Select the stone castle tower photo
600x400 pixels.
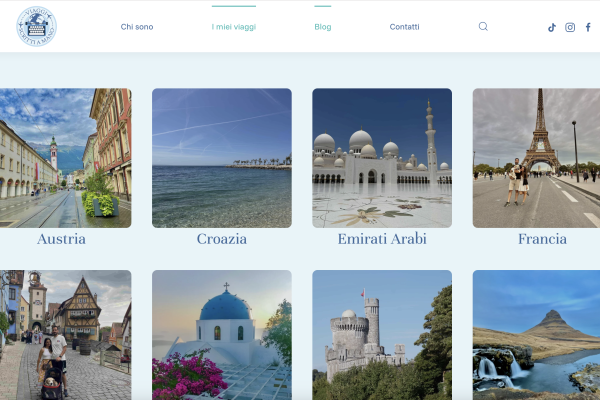(x=382, y=335)
